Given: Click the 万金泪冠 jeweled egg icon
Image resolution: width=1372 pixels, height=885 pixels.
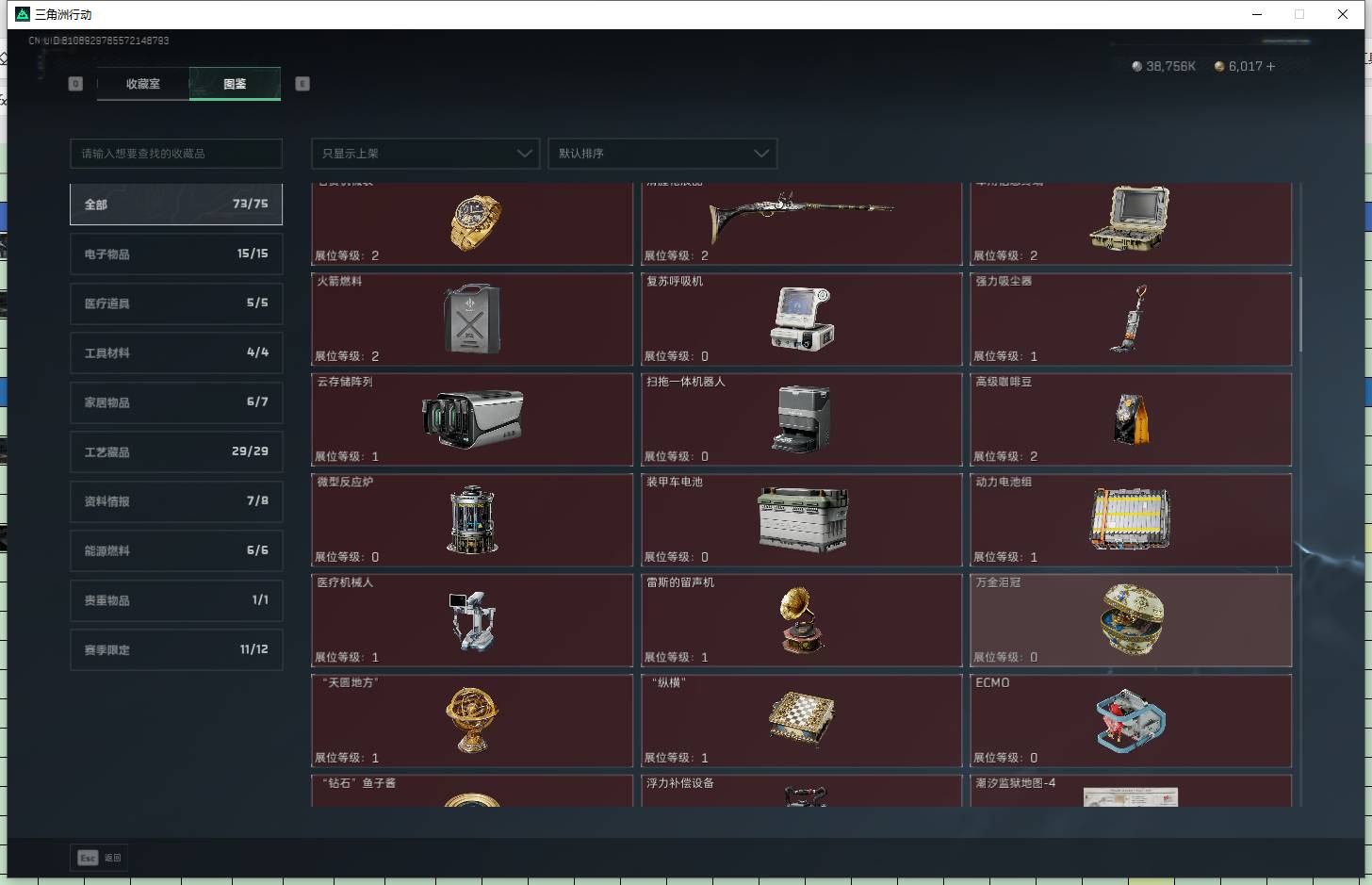Looking at the screenshot, I should tap(1131, 619).
